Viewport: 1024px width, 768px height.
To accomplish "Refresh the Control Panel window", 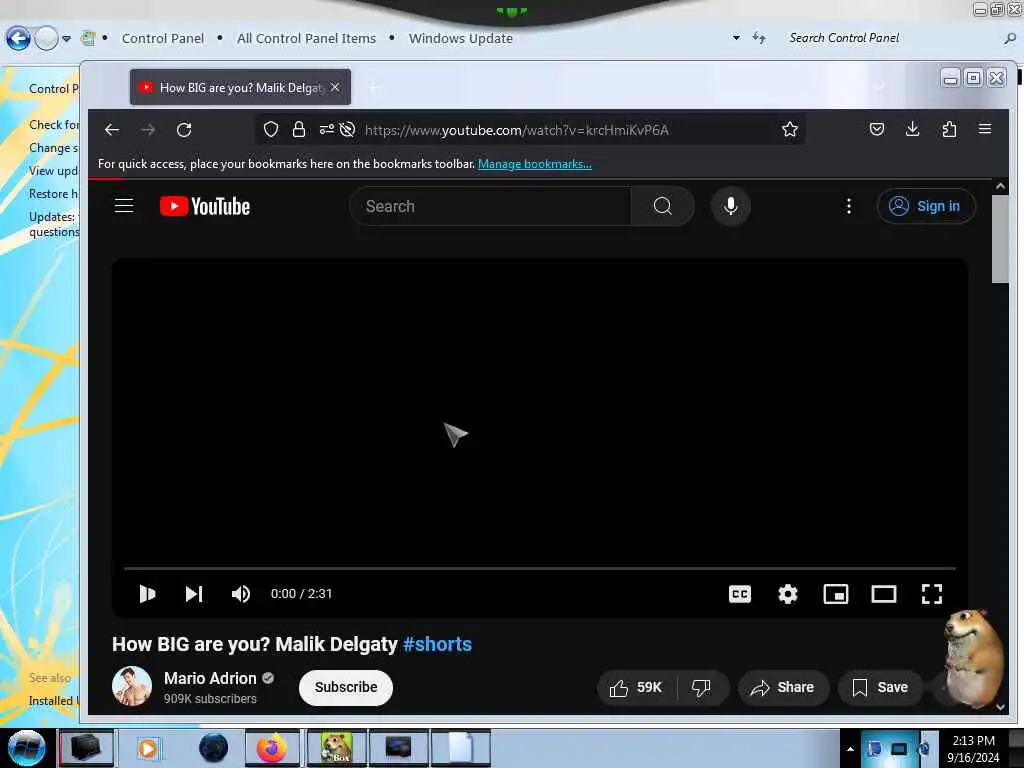I will pyautogui.click(x=759, y=38).
